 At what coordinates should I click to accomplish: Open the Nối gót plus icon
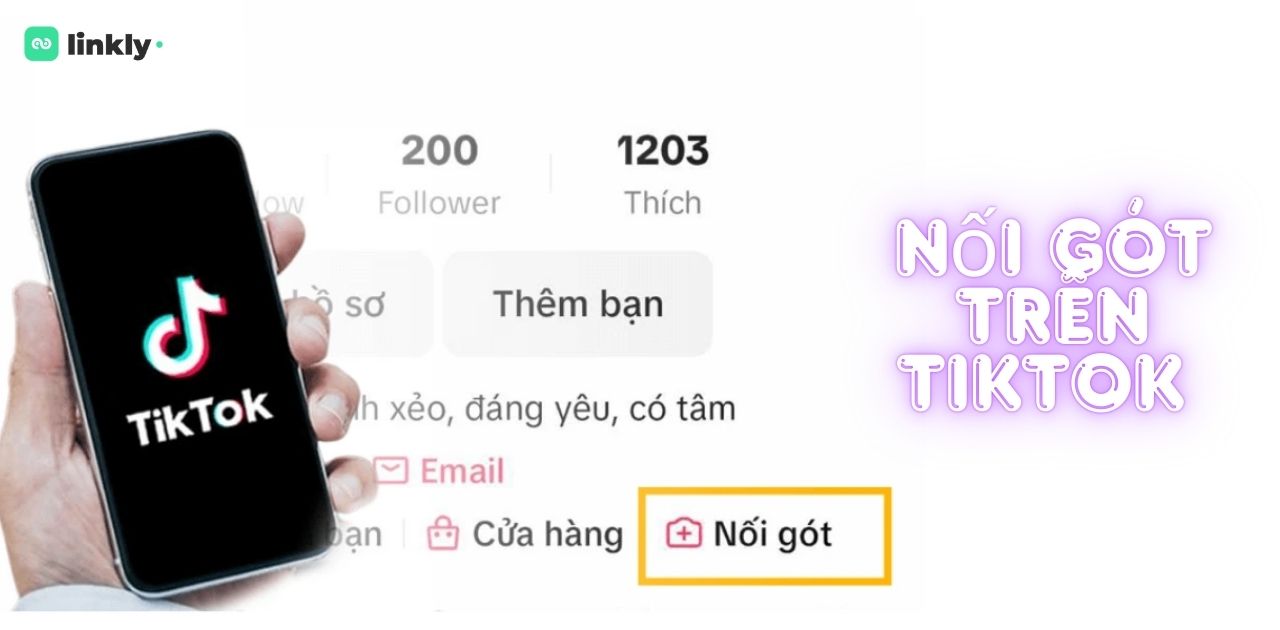pos(684,534)
